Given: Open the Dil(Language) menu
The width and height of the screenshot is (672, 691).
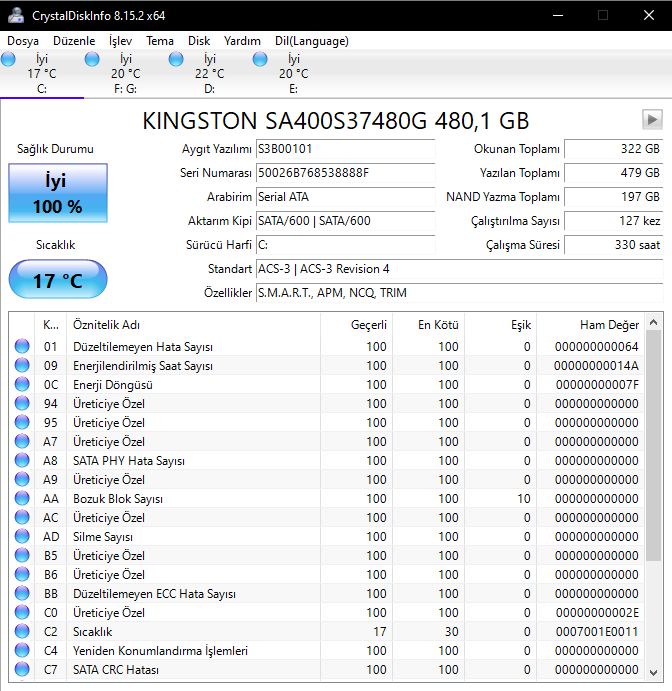Looking at the screenshot, I should pos(311,41).
